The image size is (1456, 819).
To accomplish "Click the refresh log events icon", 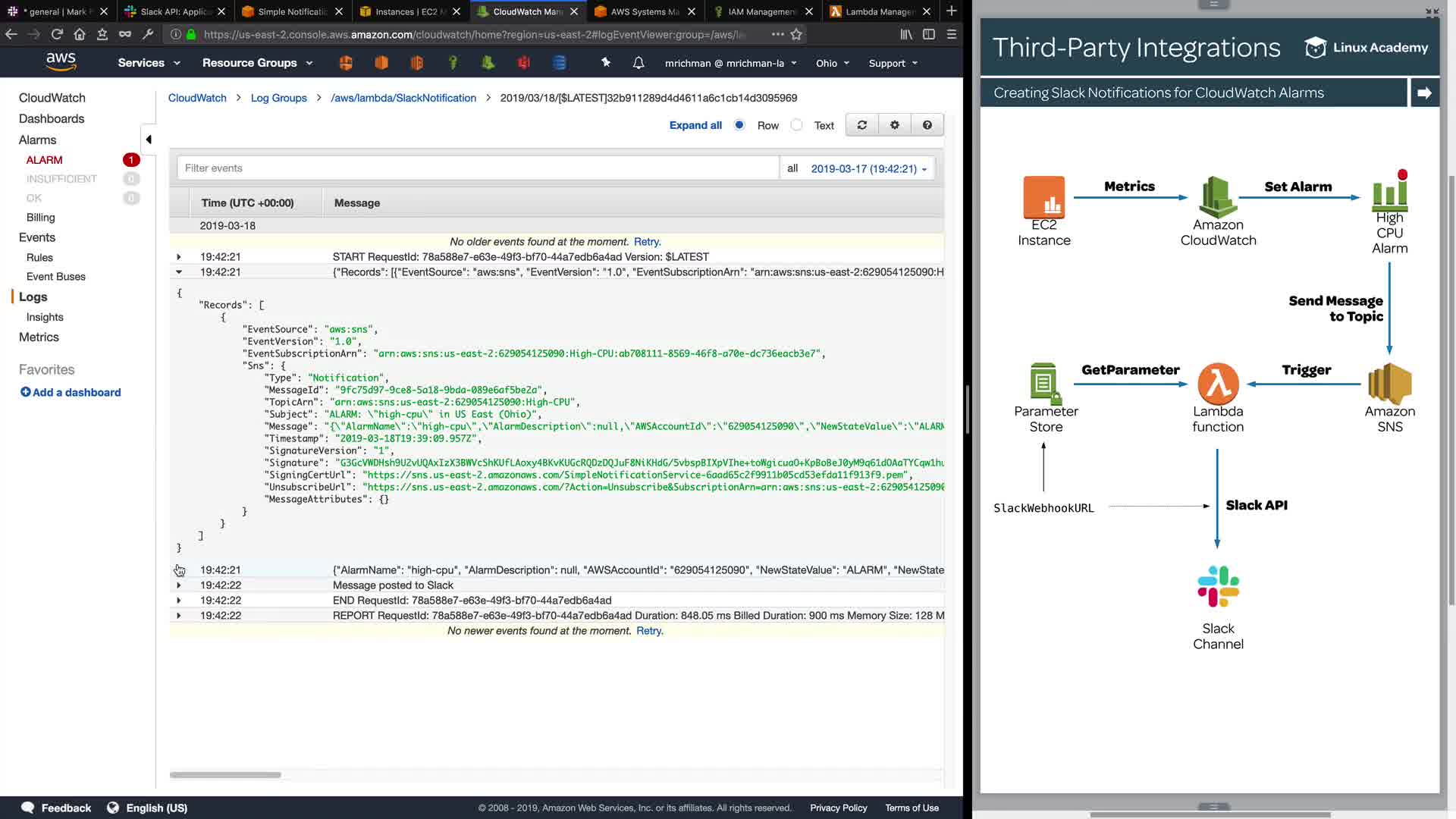I will coord(861,125).
